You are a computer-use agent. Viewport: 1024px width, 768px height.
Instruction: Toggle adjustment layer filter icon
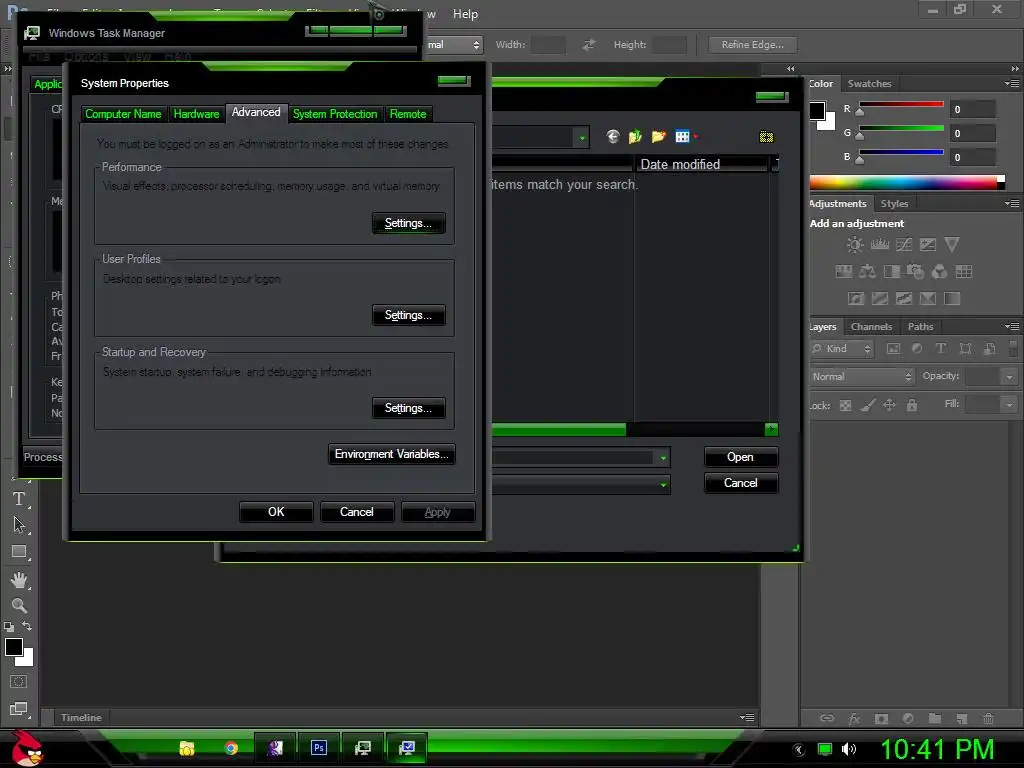(917, 349)
